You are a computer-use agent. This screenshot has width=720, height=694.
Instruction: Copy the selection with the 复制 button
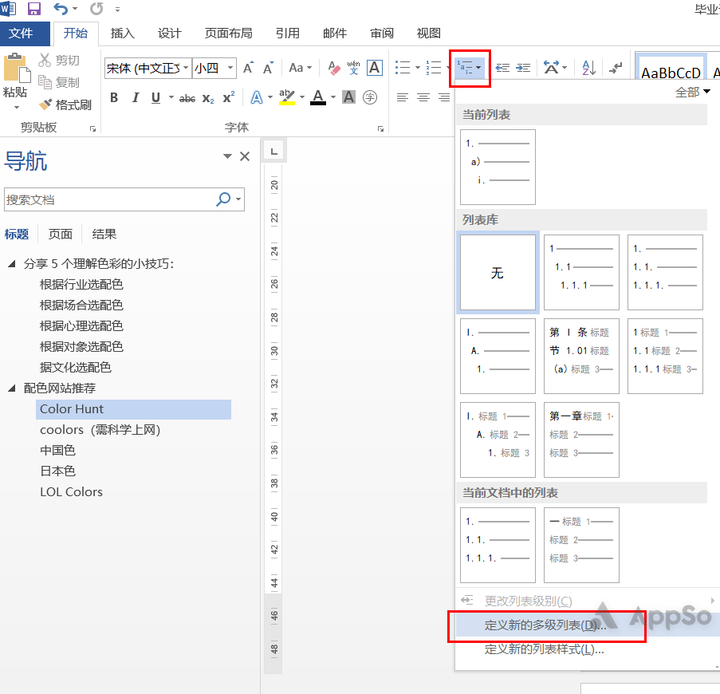[x=59, y=82]
